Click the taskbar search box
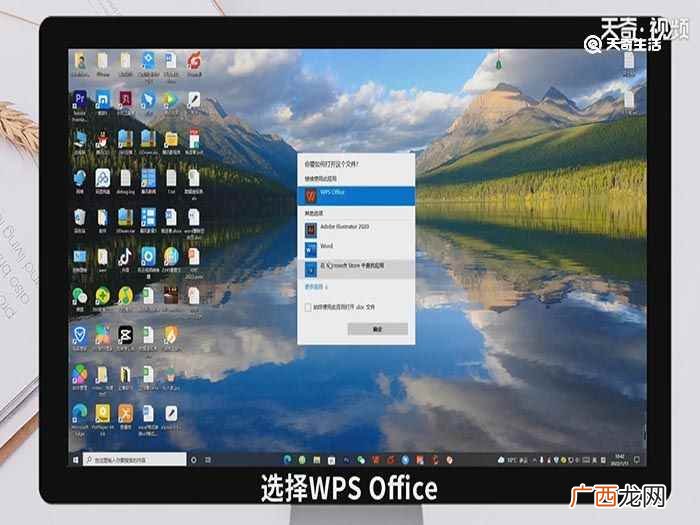The width and height of the screenshot is (700, 525). coord(134,459)
